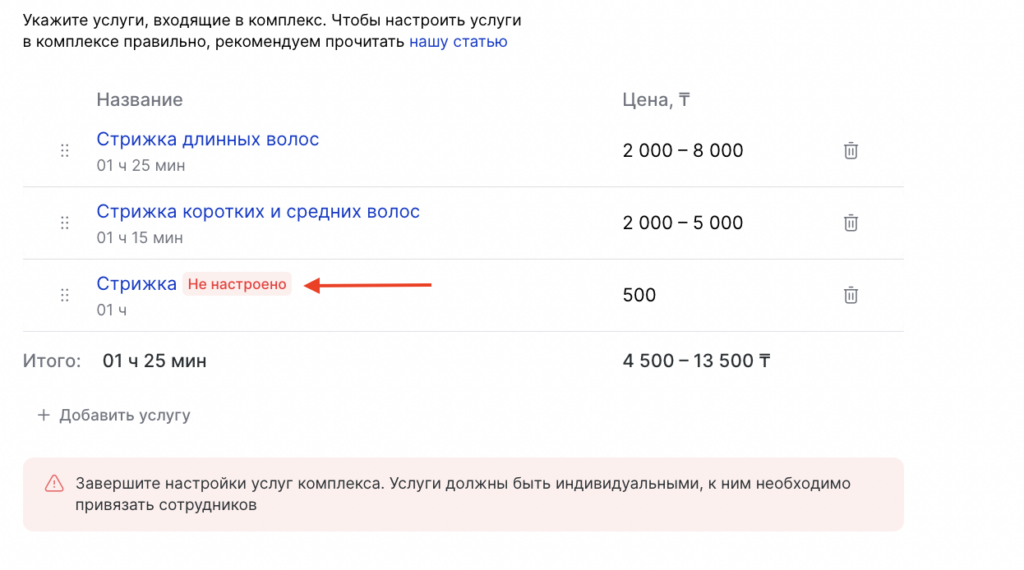Click the Цена column header
Viewport: 1024px width, 570px height.
[656, 100]
